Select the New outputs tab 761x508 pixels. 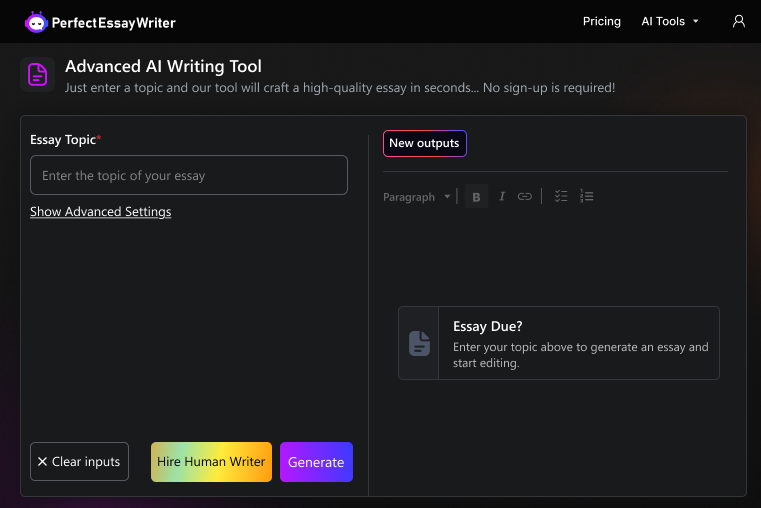click(x=425, y=143)
